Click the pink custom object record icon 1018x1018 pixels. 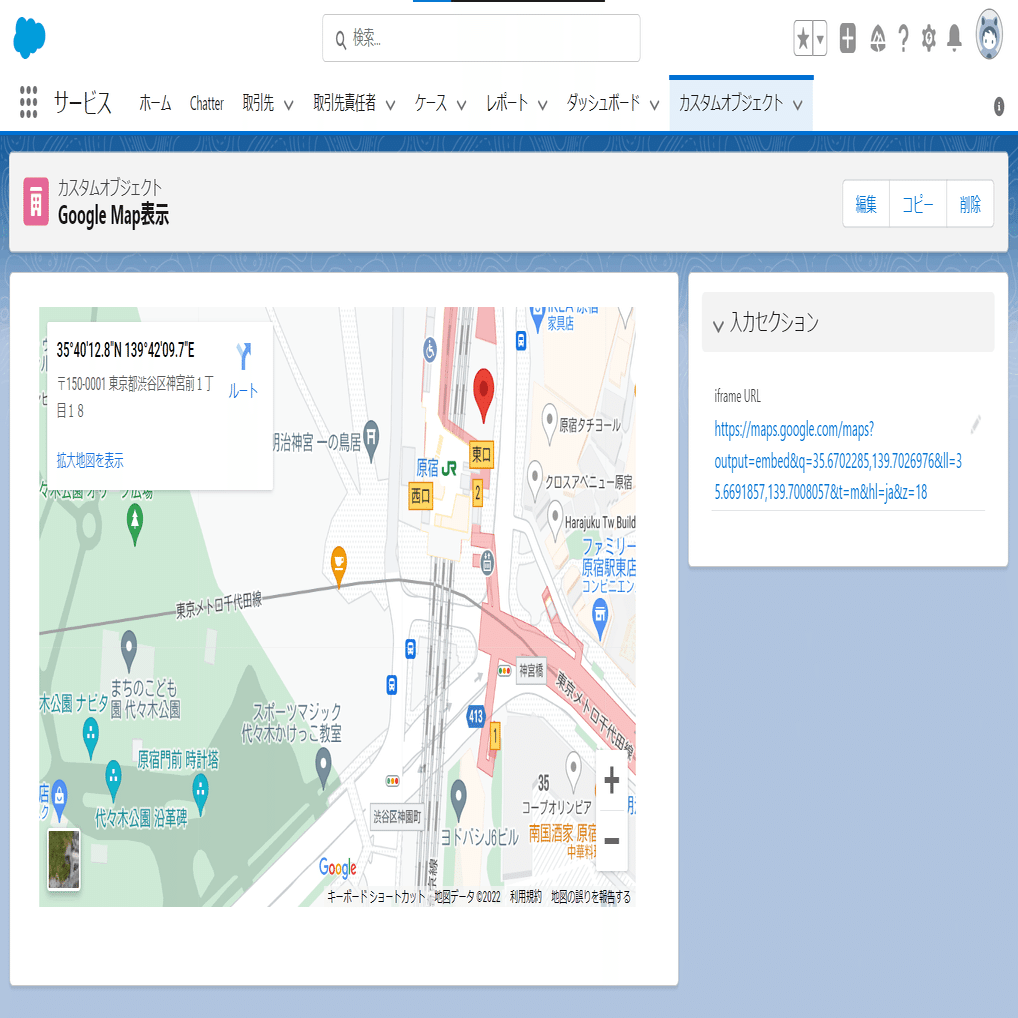36,201
